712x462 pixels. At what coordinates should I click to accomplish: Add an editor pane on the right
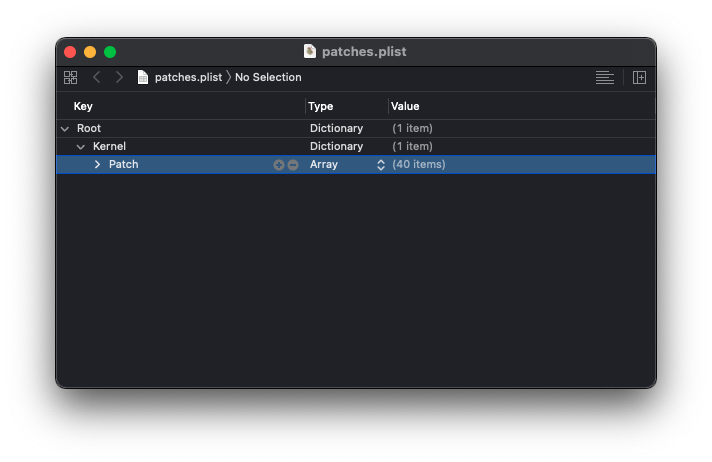point(640,77)
